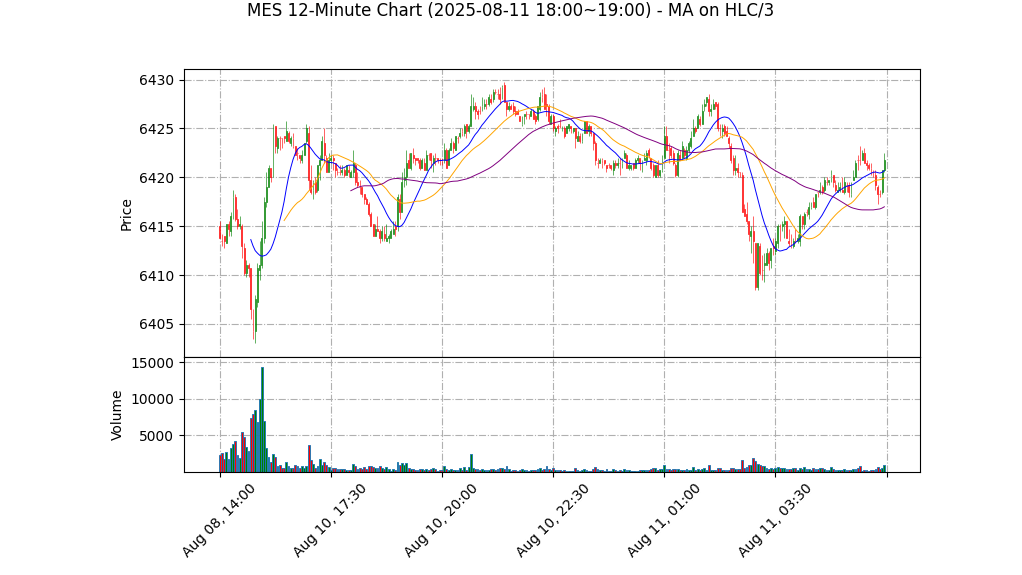Click the 'Aug 08, 14:00' time label
The width and height of the screenshot is (1022, 575).
point(218,520)
